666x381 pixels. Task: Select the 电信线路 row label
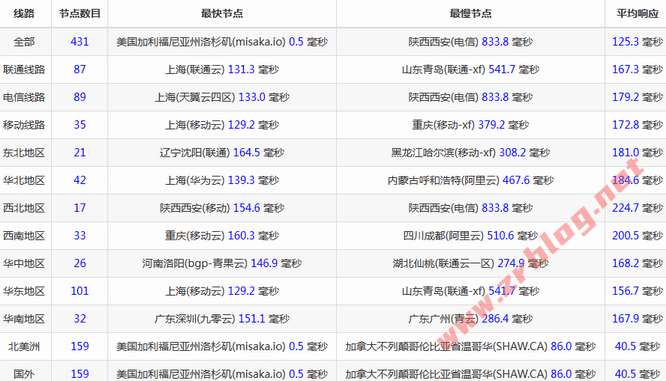(x=24, y=97)
